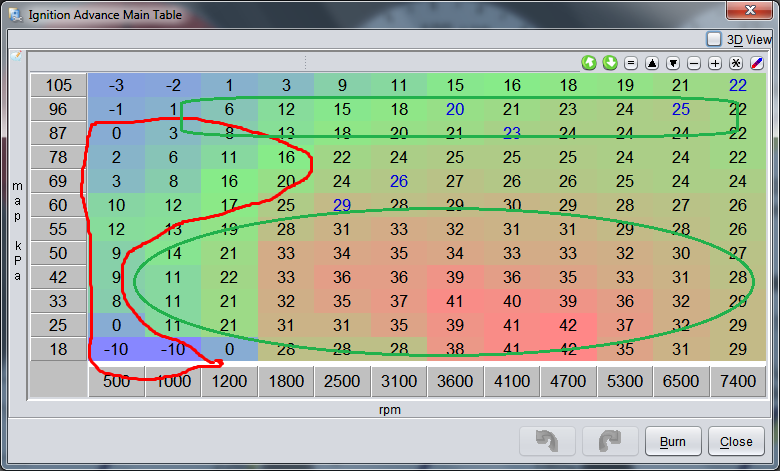Click the Burn button
Image resolution: width=780 pixels, height=471 pixels.
pos(673,441)
